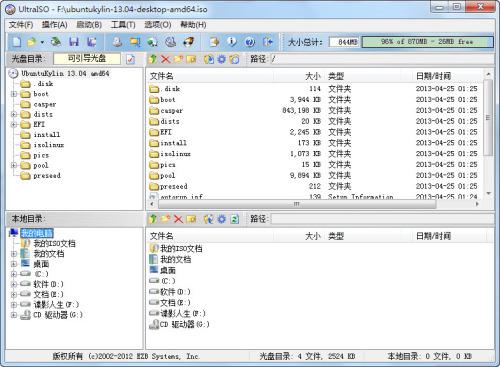Viewport: 500px width, 367px height.
Task: Click the 844MB total size field
Action: click(345, 42)
